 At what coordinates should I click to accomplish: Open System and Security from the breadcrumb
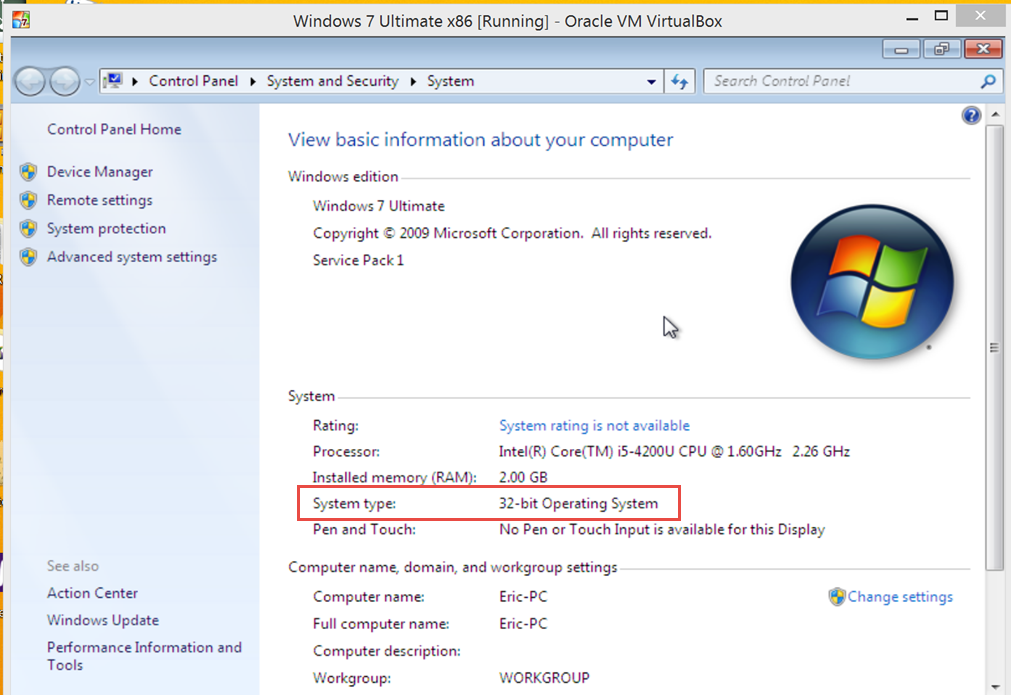click(x=333, y=81)
